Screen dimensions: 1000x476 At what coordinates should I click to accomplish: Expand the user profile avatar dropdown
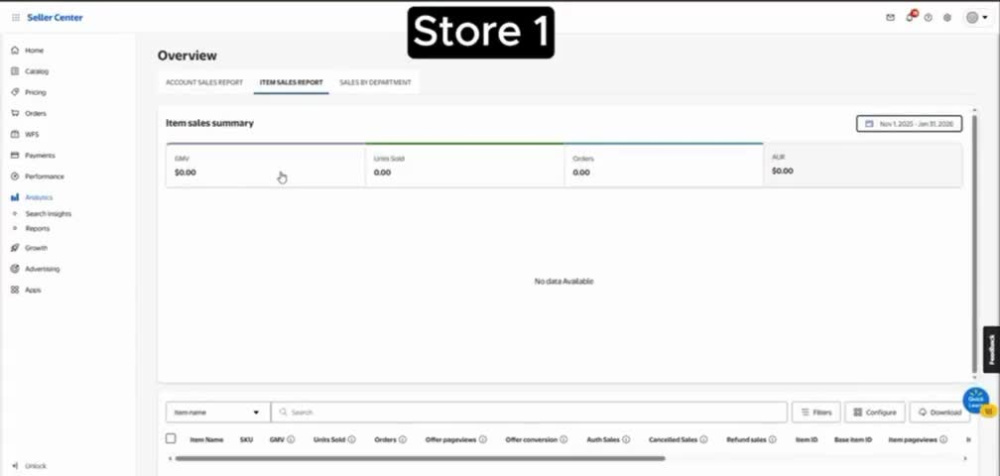click(x=976, y=18)
